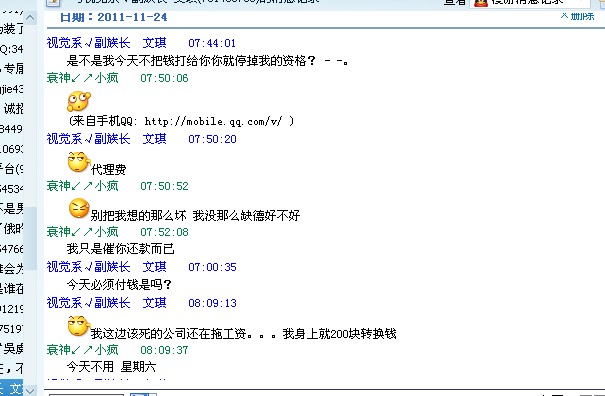
Task: Select the message 我只是催你还款而已
Action: [x=120, y=249]
